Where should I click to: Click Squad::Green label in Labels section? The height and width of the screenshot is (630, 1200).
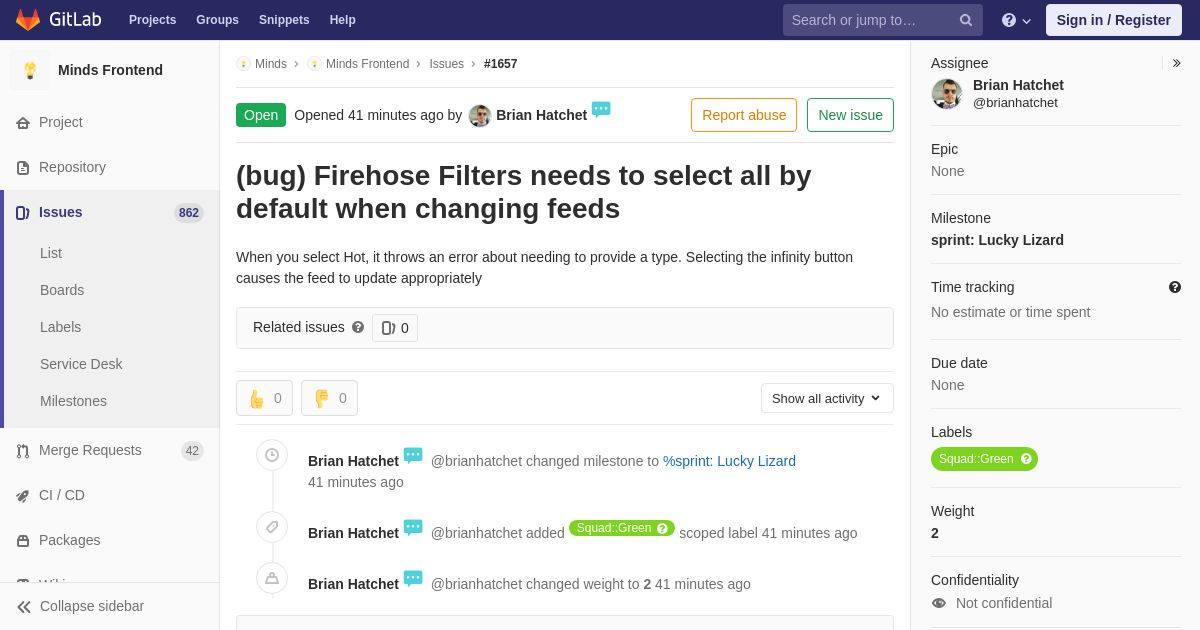[x=984, y=459]
